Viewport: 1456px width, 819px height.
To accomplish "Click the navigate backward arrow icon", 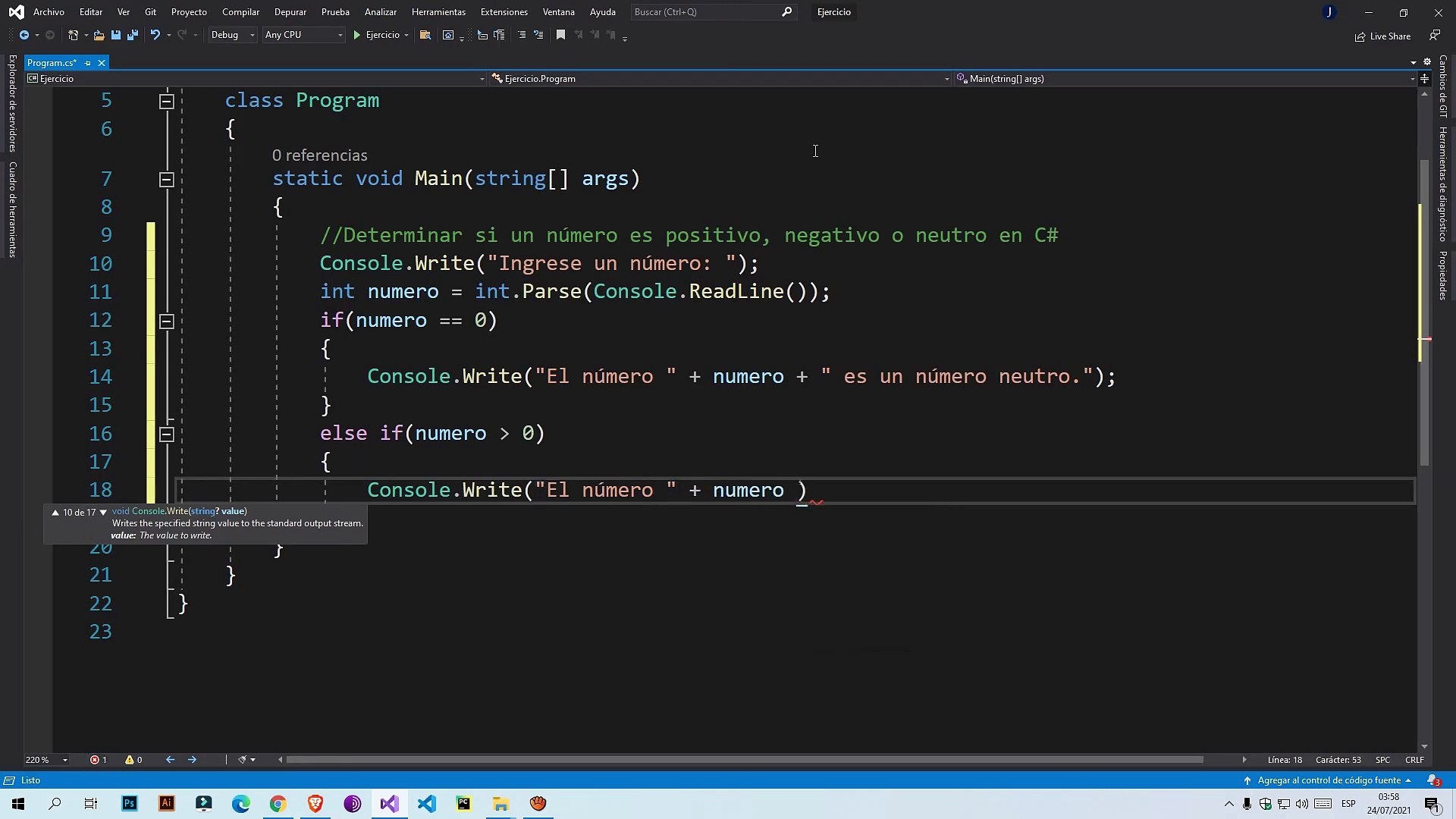I will [24, 35].
